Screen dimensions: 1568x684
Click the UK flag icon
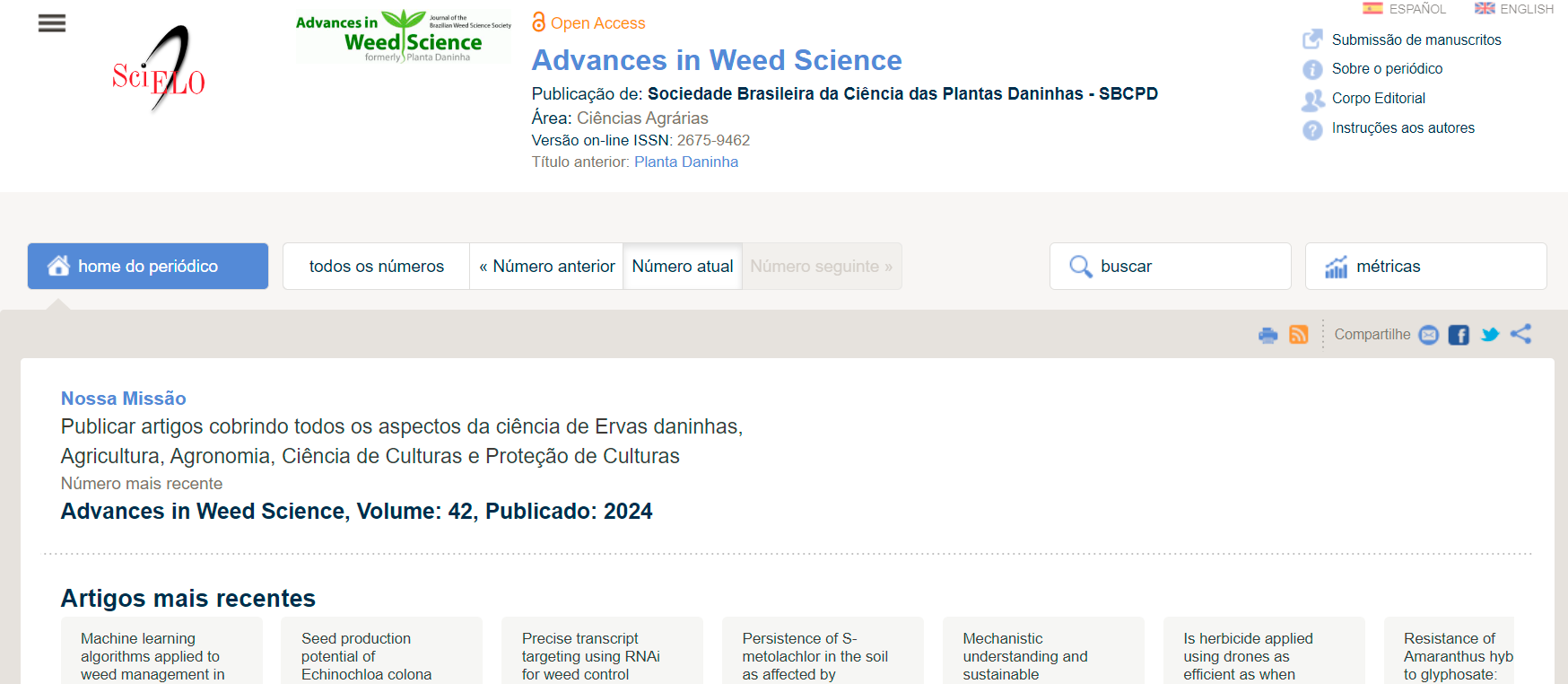coord(1485,8)
